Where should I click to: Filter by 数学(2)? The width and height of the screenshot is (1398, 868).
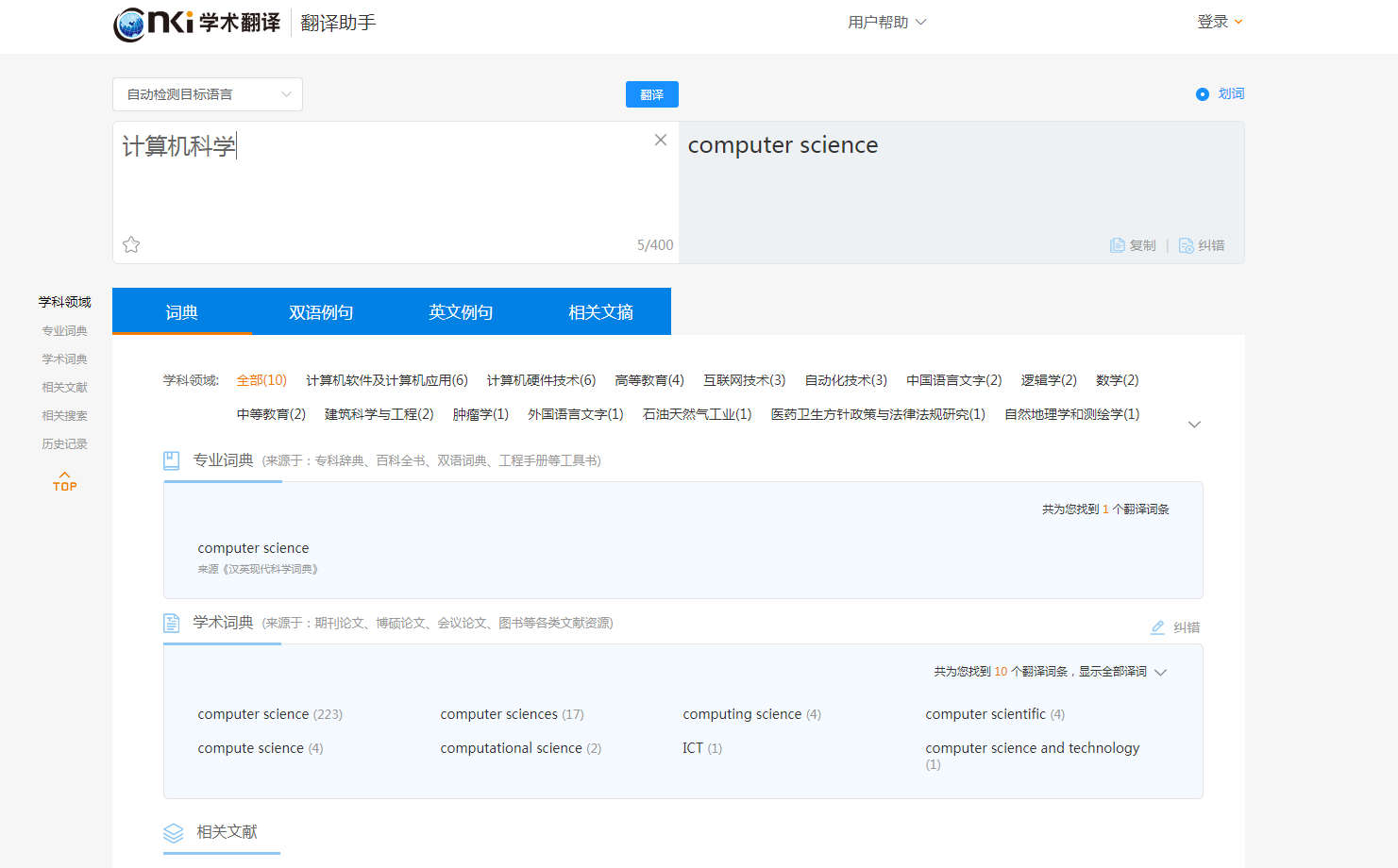click(1118, 380)
